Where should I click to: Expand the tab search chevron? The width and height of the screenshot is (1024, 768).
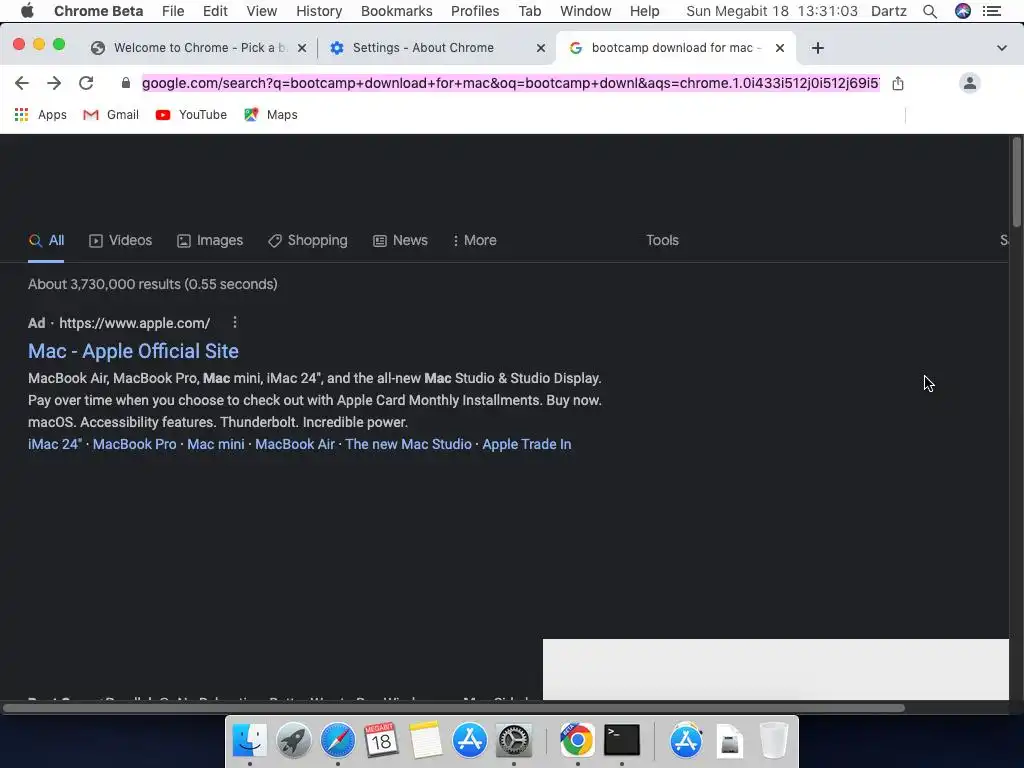[x=1002, y=48]
